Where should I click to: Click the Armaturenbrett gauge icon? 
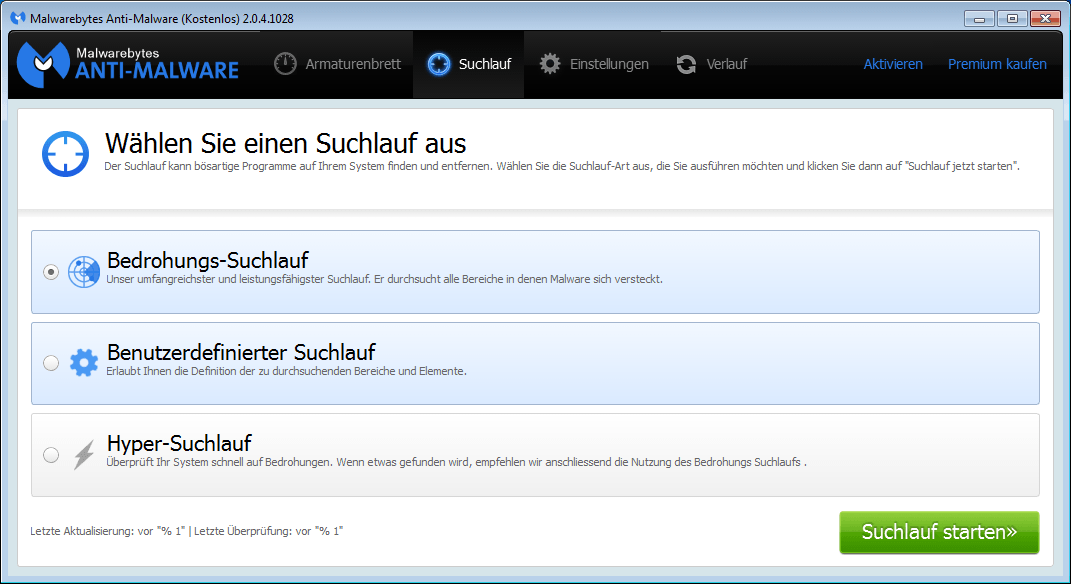285,64
